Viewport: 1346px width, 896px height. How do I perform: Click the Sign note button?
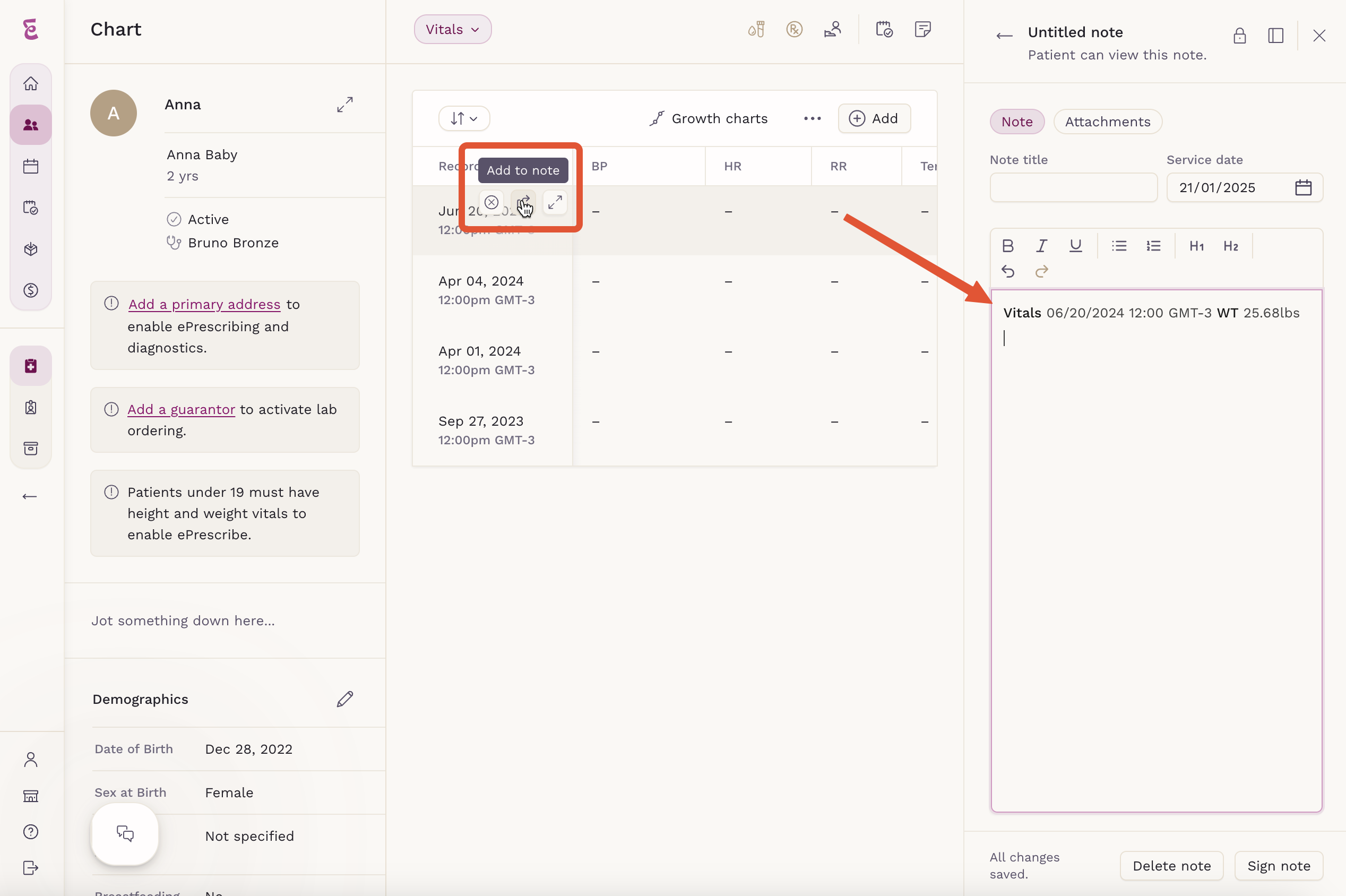[1279, 866]
